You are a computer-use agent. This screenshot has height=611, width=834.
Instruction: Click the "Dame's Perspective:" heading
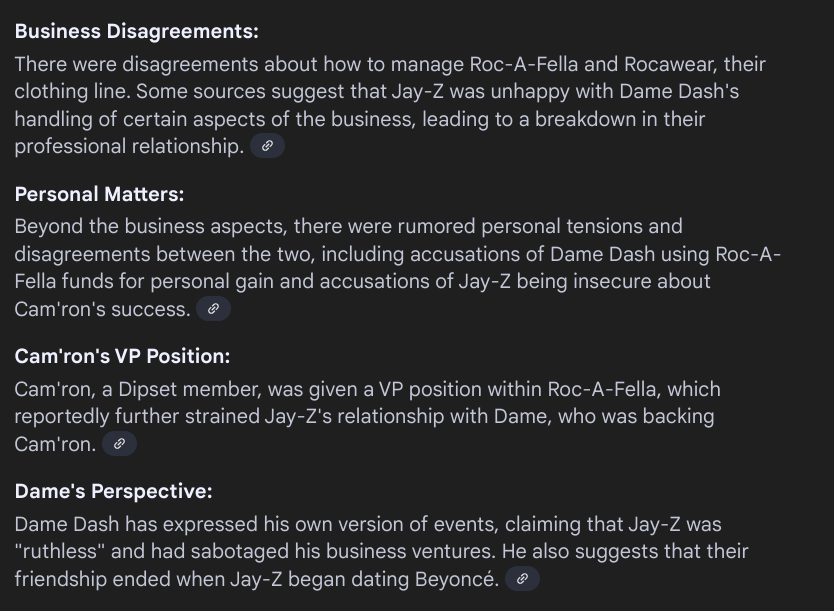point(113,491)
